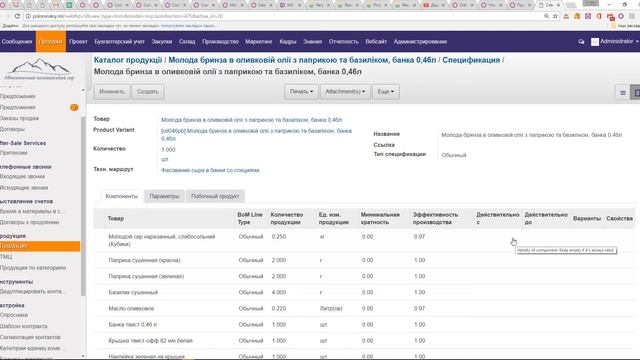Image resolution: width=640 pixels, height=360 pixels.
Task: Open Шаблон контракта in the sidebar
Action: click(x=24, y=326)
